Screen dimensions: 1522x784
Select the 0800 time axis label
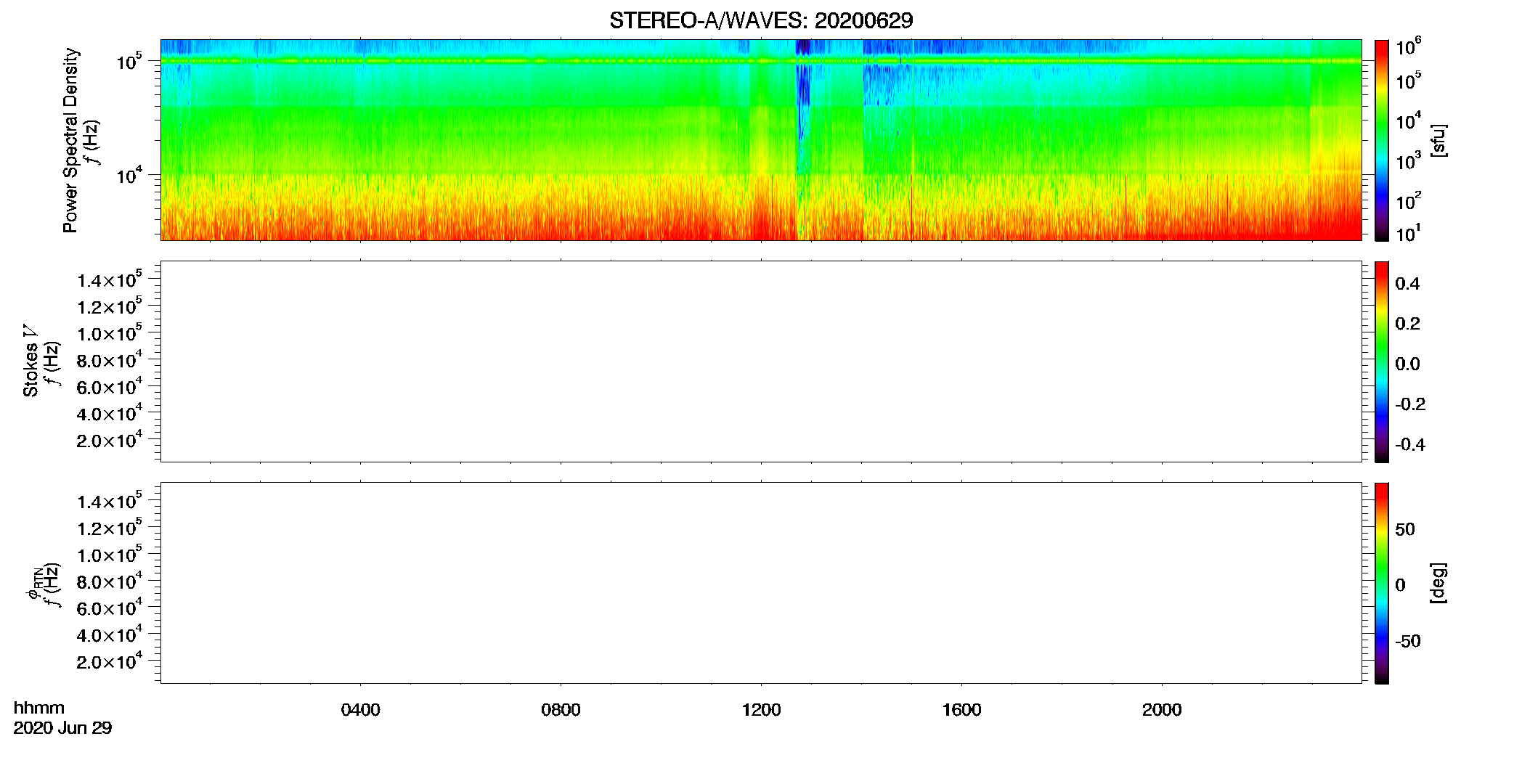click(561, 710)
